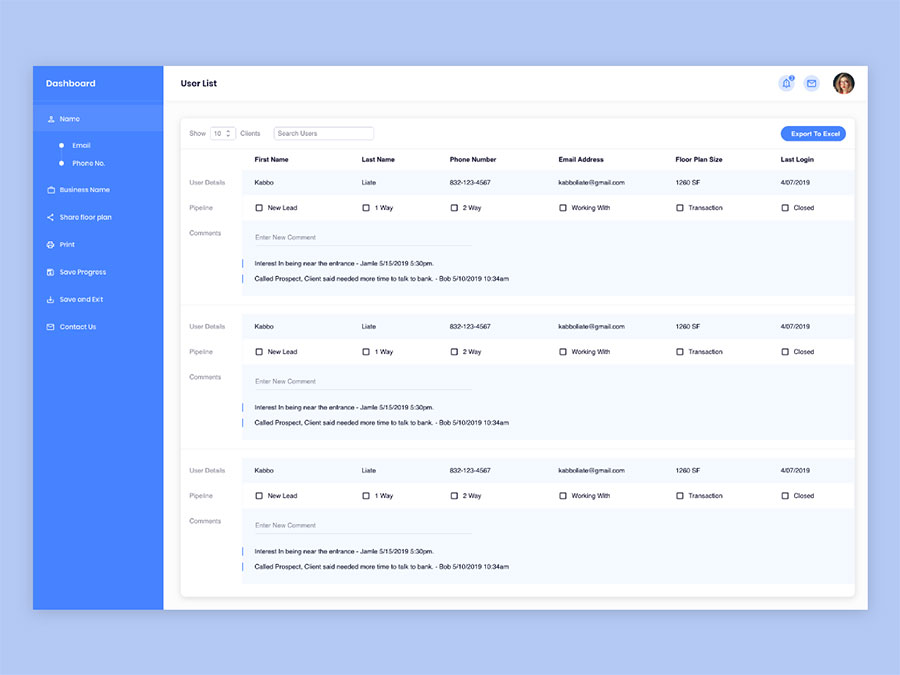The width and height of the screenshot is (900, 675).
Task: Open the Show 10 clients stepper
Action: [223, 133]
